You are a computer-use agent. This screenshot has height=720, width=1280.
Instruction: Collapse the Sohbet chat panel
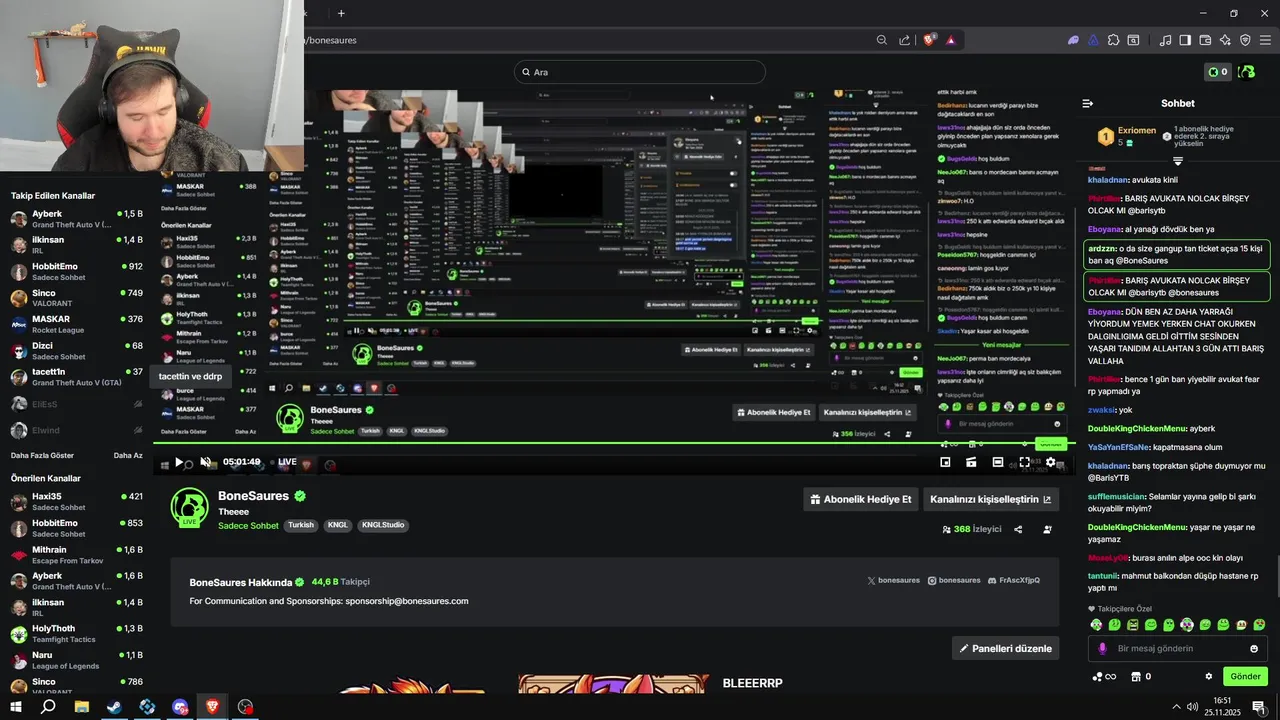pyautogui.click(x=1088, y=103)
